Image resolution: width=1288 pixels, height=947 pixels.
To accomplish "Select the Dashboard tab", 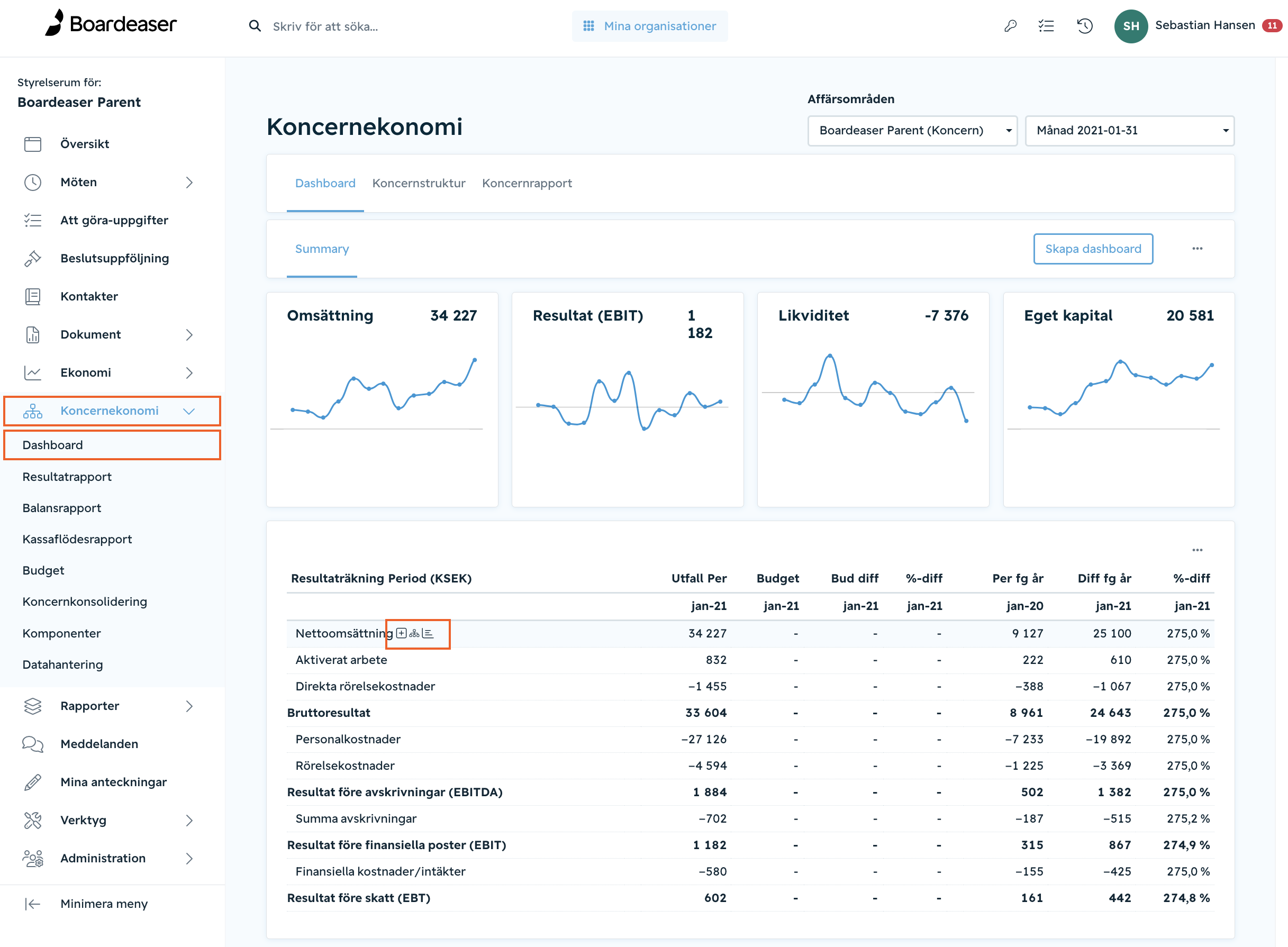I will click(x=325, y=184).
